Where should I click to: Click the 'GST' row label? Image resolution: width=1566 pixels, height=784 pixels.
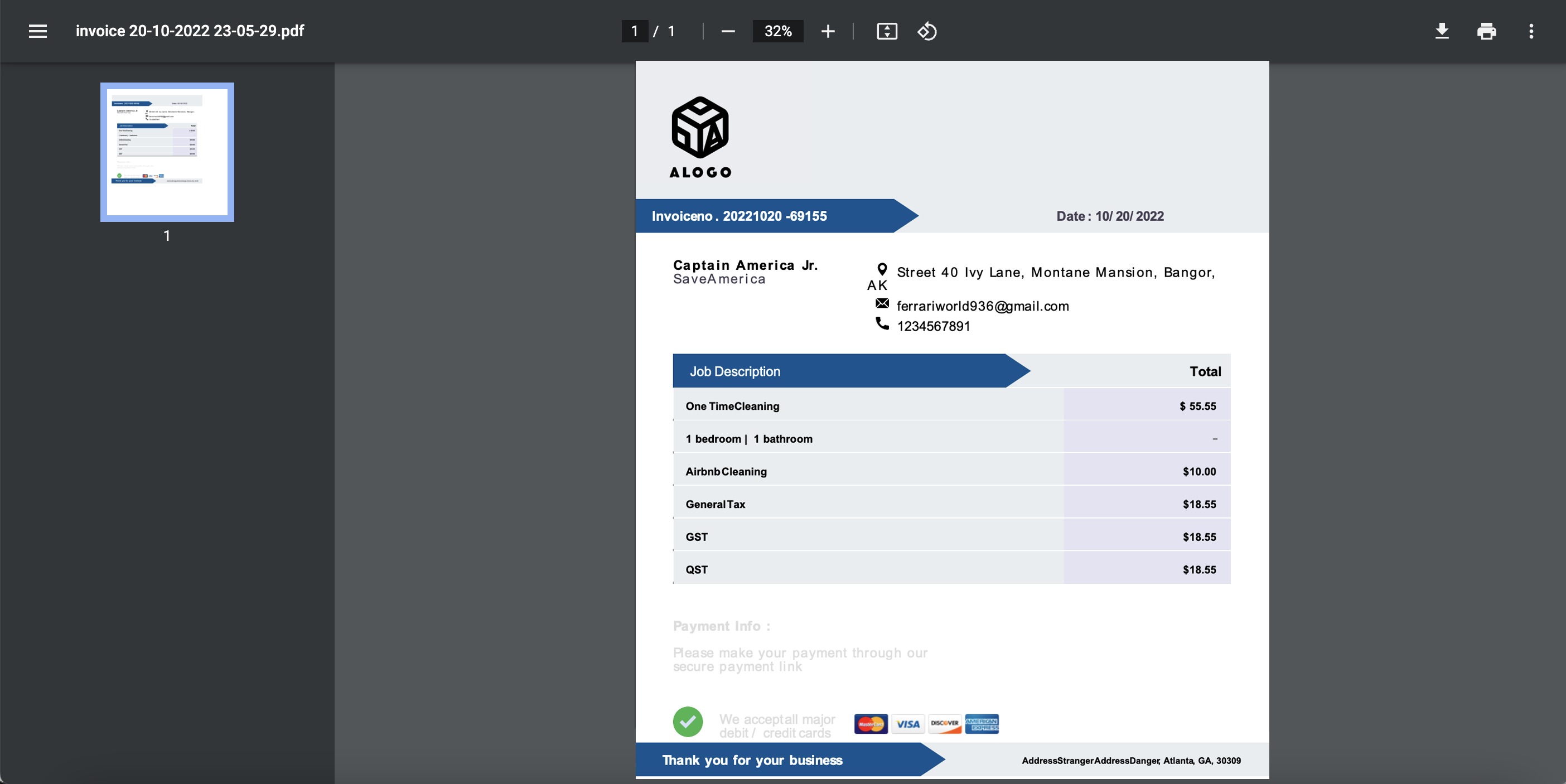coord(696,537)
